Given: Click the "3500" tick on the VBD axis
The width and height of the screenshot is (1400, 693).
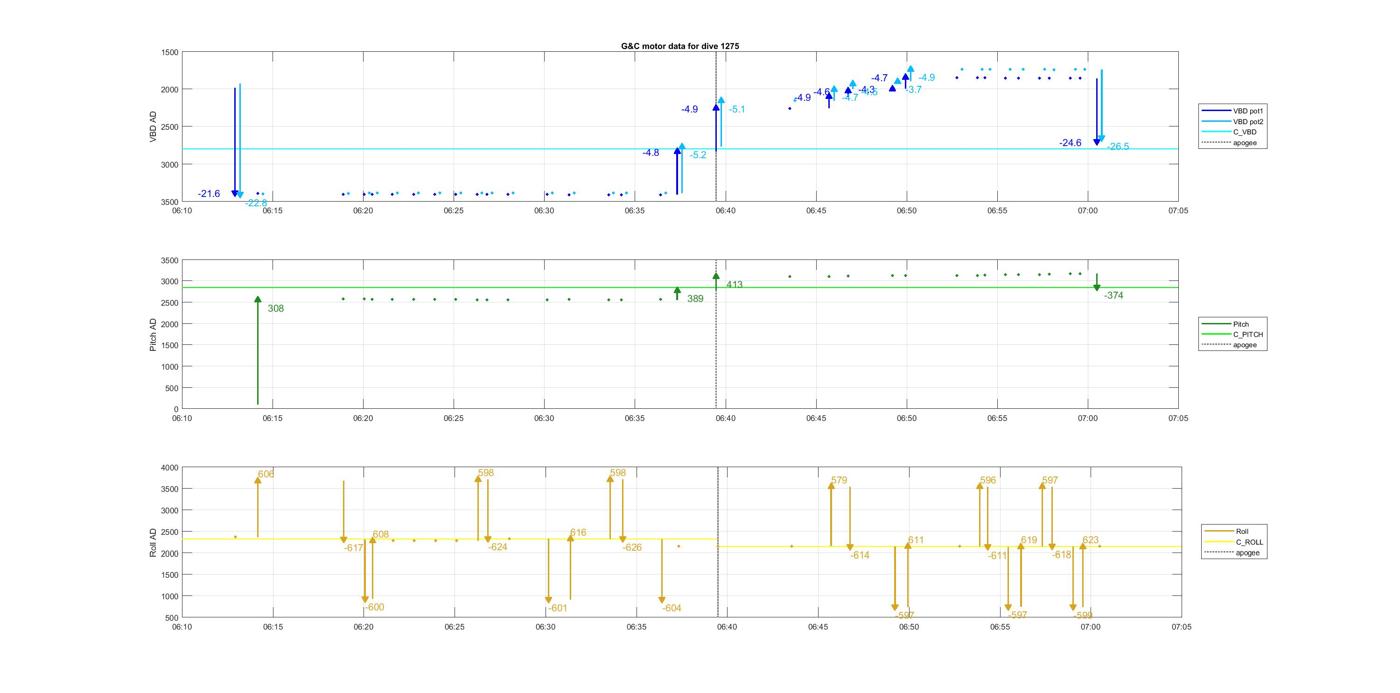Looking at the screenshot, I should coord(170,202).
